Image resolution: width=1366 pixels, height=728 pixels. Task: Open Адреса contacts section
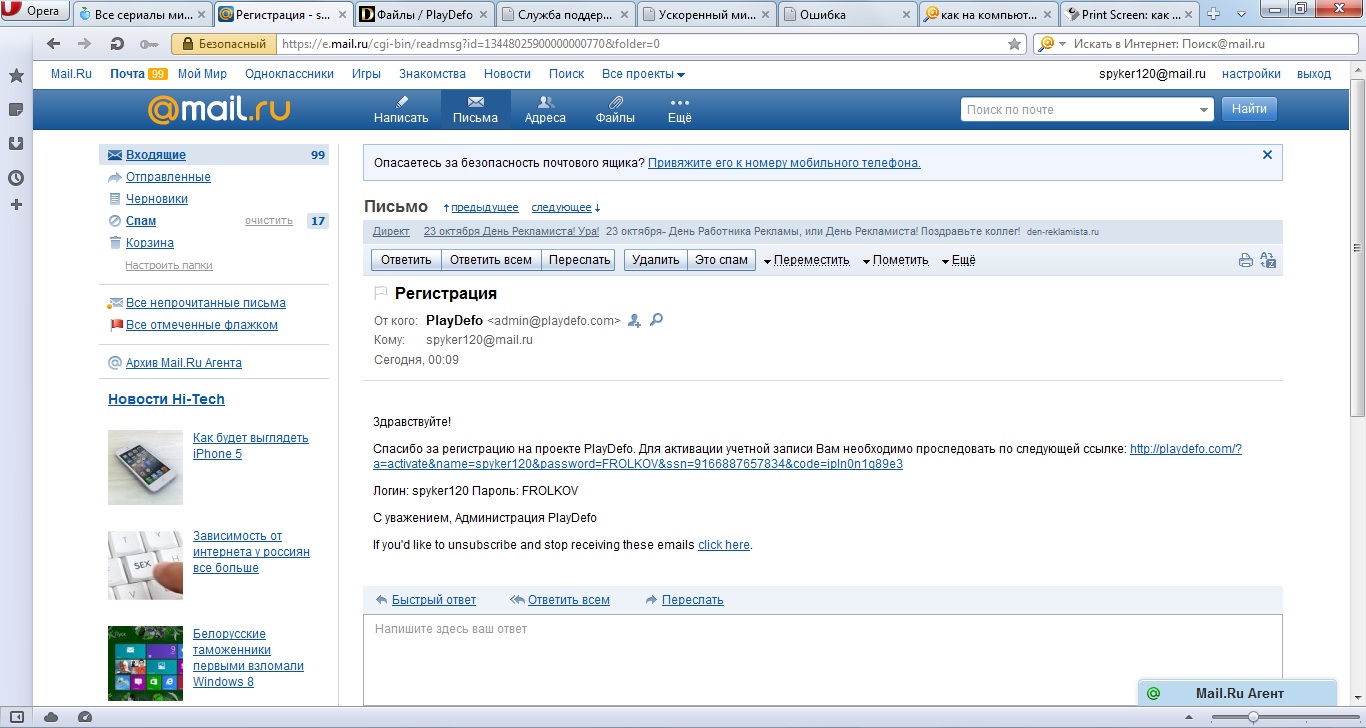[545, 109]
